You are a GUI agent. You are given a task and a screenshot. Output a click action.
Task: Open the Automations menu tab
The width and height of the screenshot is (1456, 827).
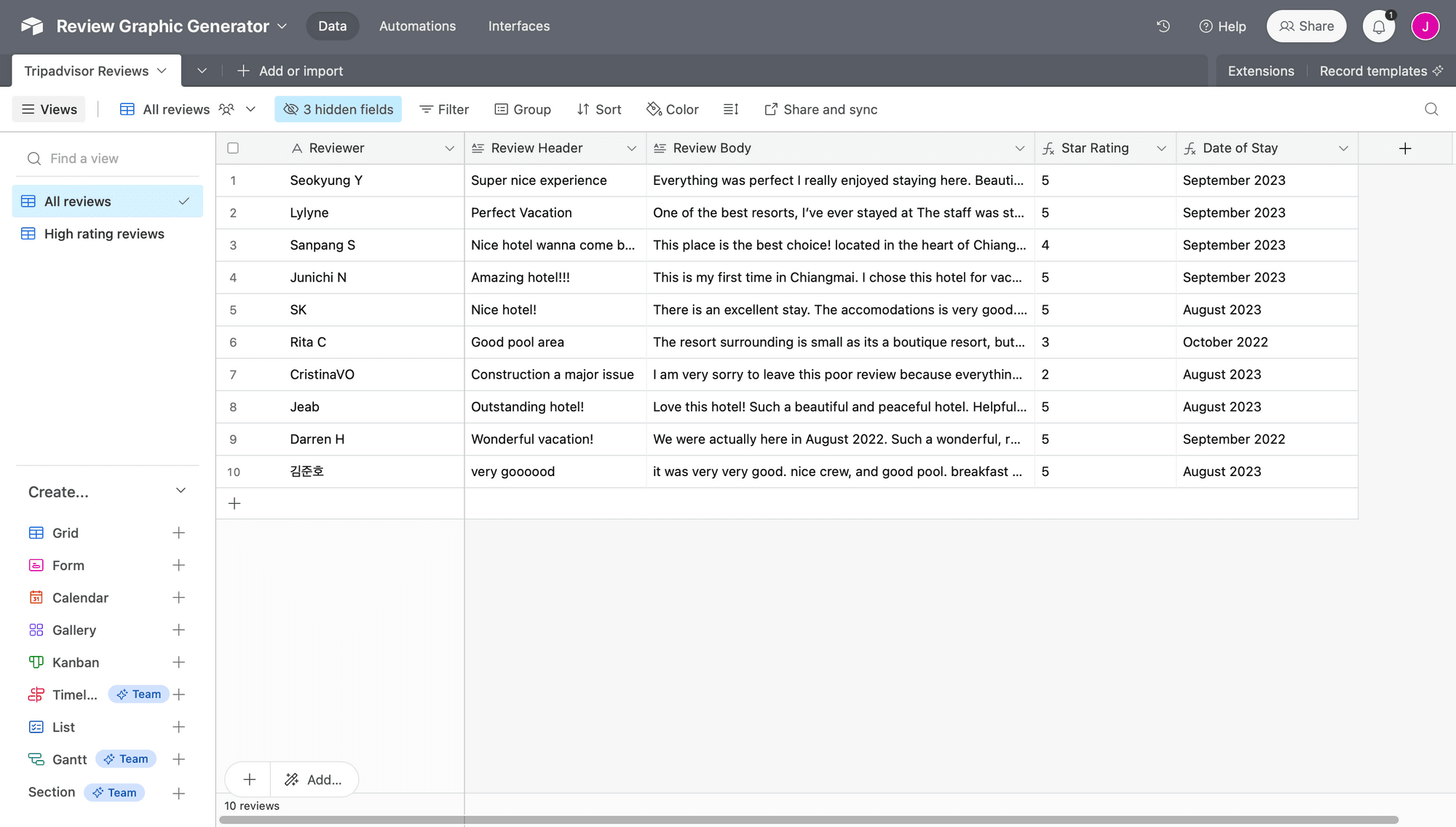click(417, 25)
